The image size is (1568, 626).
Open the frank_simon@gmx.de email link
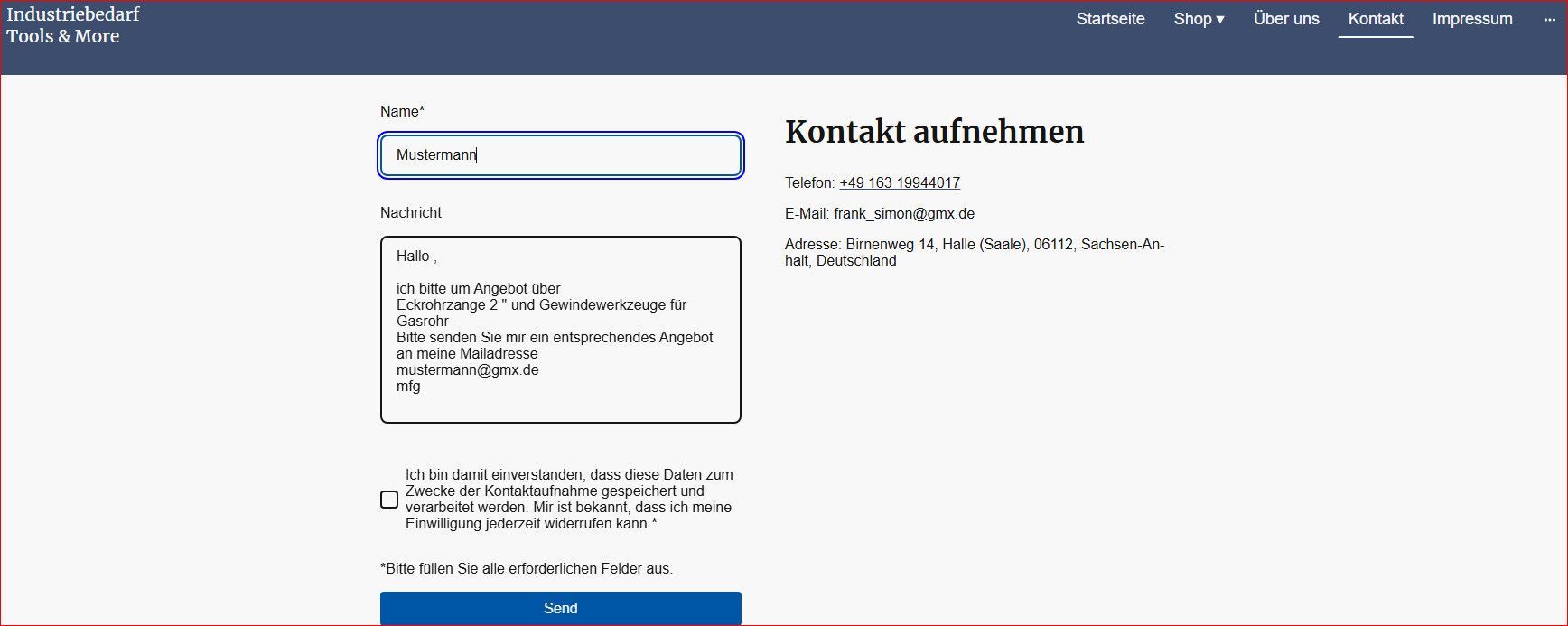pyautogui.click(x=903, y=214)
